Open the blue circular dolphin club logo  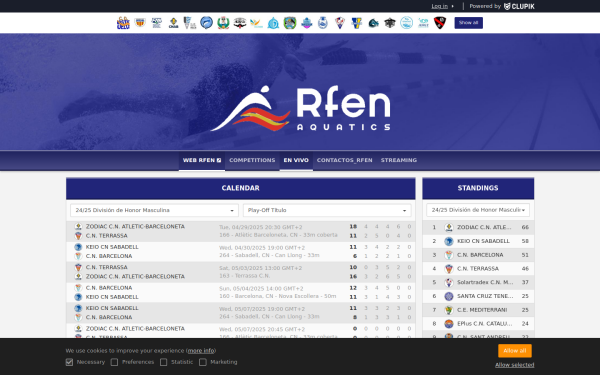[x=207, y=23]
